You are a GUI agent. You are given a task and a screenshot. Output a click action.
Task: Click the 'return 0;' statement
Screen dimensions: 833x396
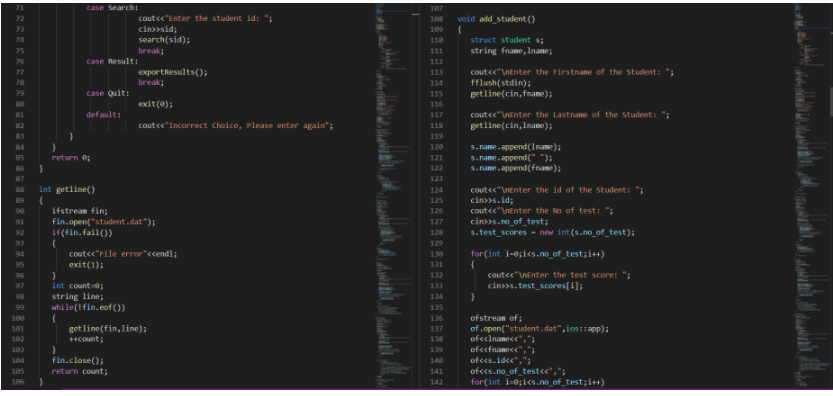pyautogui.click(x=71, y=158)
